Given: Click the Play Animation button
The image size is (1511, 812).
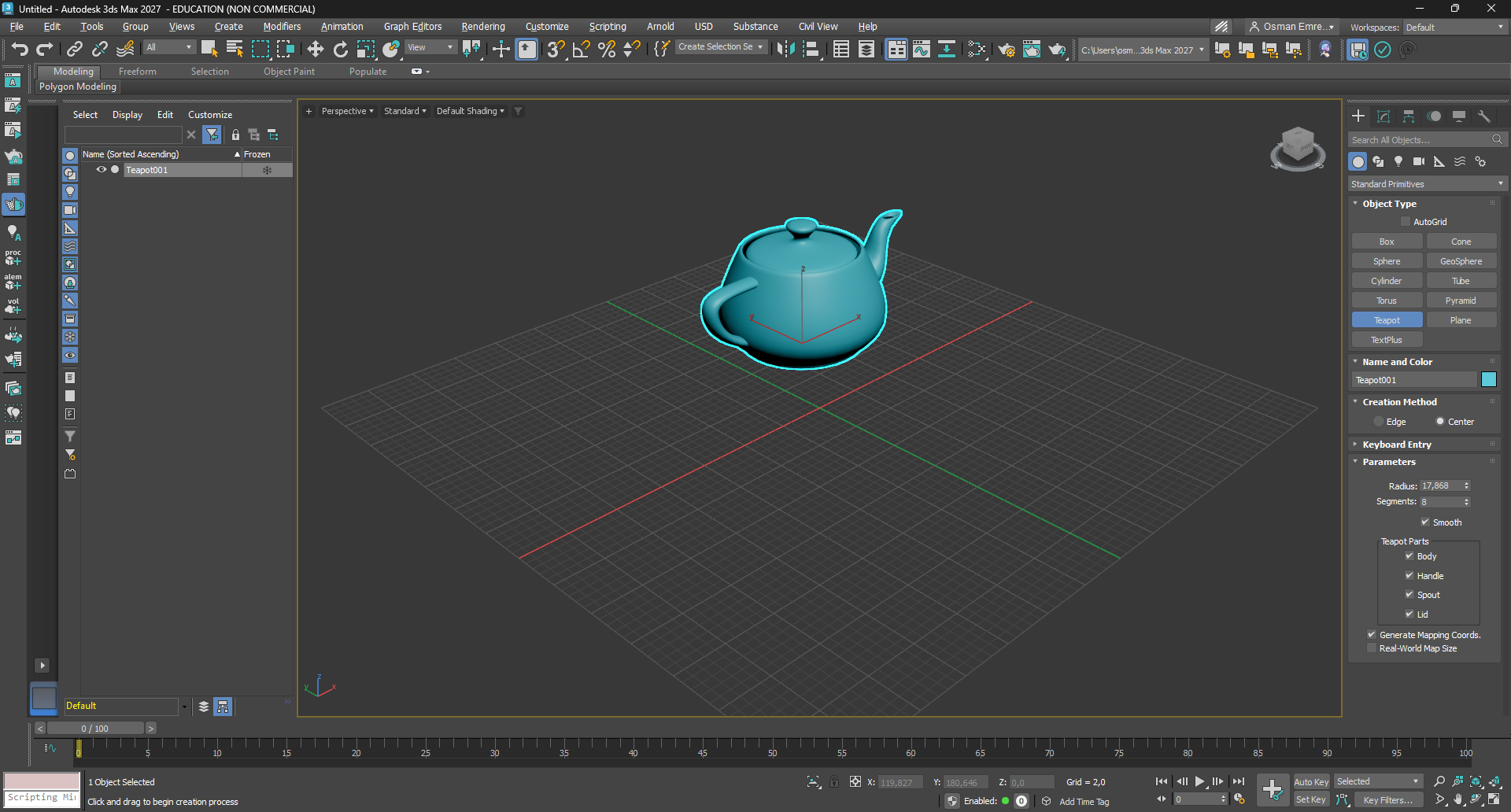Looking at the screenshot, I should point(1199,781).
